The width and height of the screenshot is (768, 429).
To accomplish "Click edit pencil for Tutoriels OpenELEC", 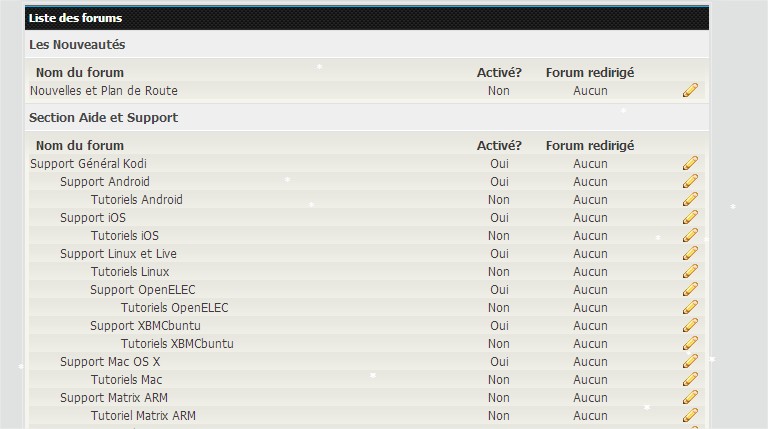I will [x=690, y=307].
